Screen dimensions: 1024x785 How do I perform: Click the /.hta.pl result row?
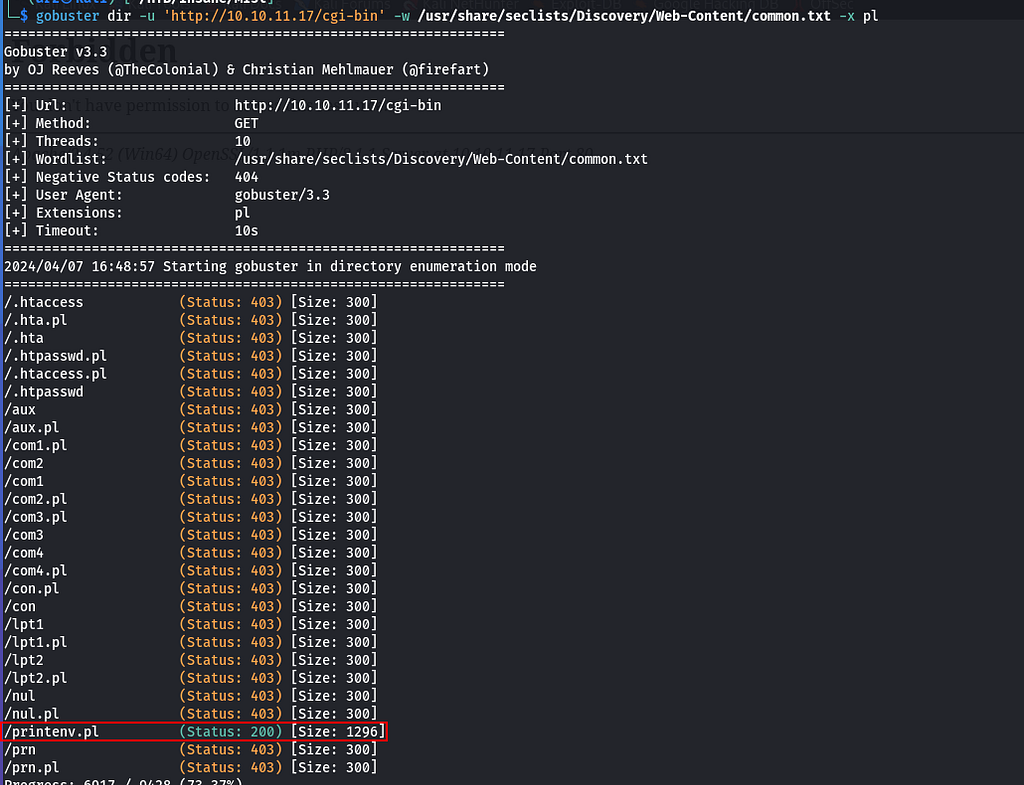click(191, 320)
